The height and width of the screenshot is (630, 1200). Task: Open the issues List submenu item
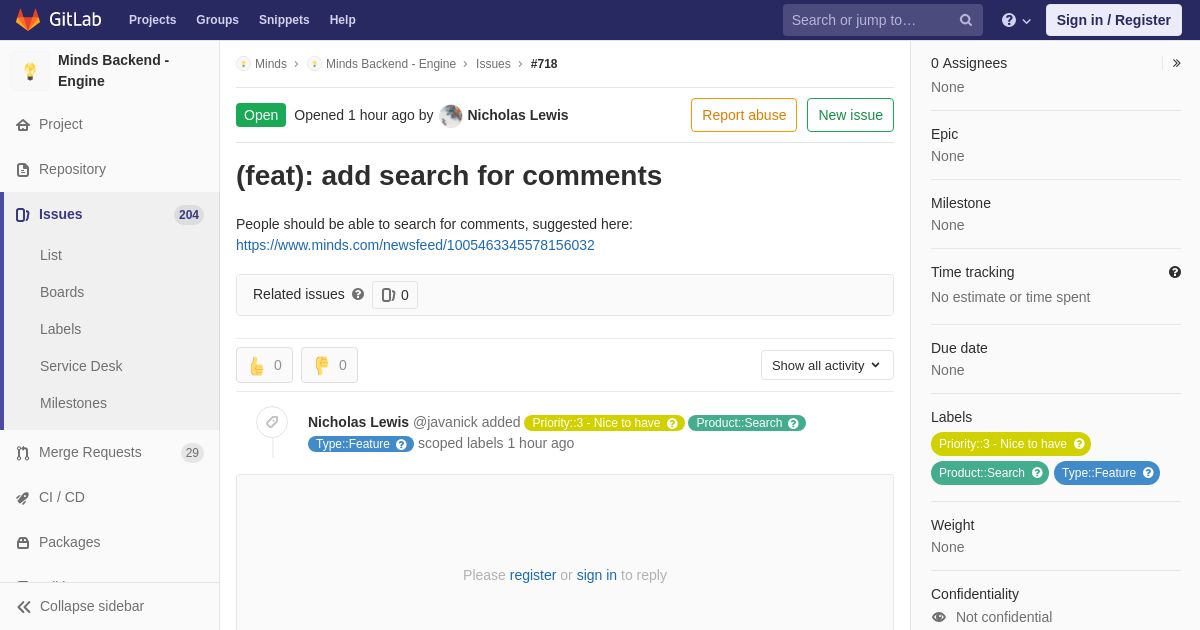tap(51, 255)
